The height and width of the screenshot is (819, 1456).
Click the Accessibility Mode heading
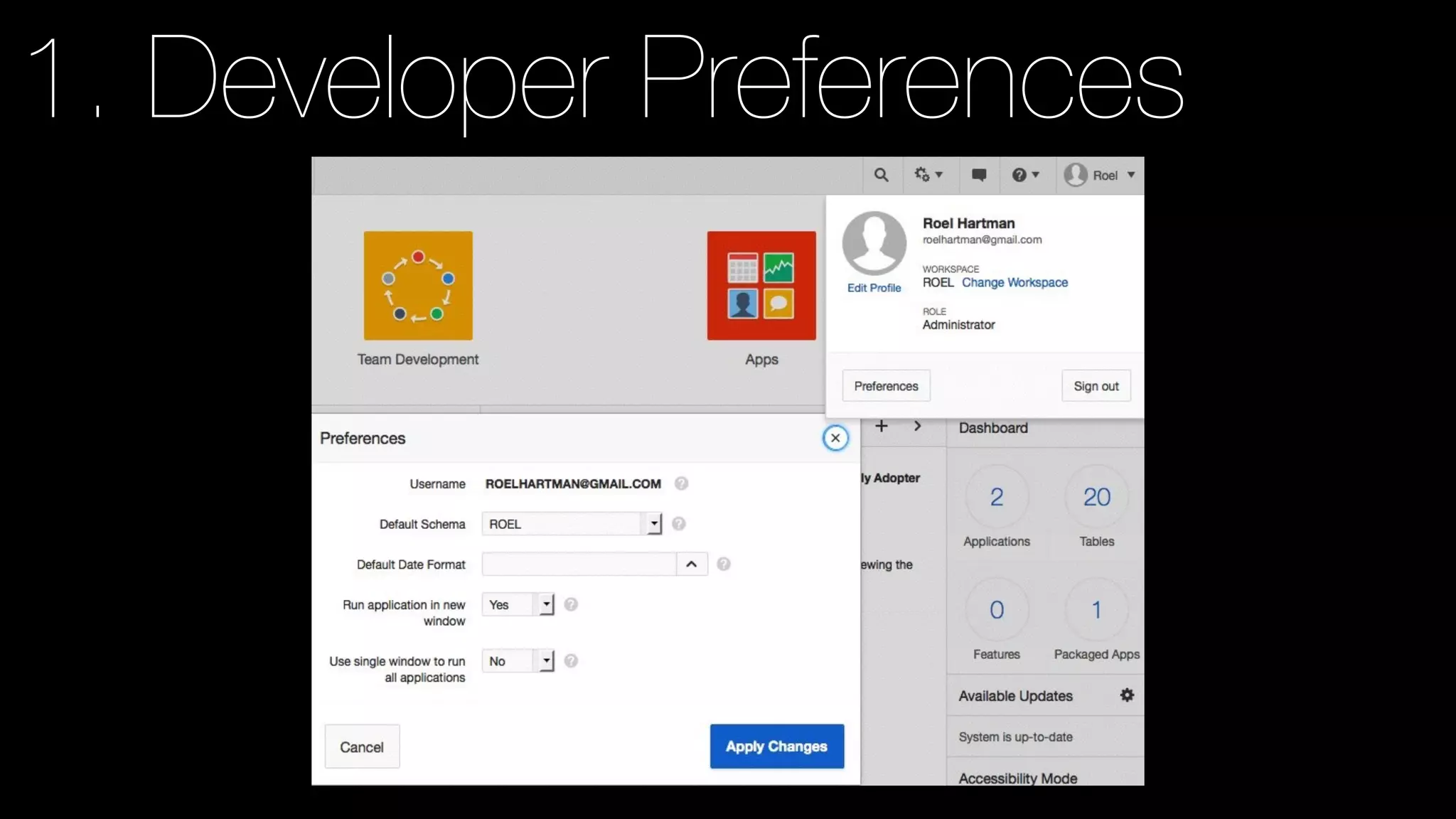1017,778
